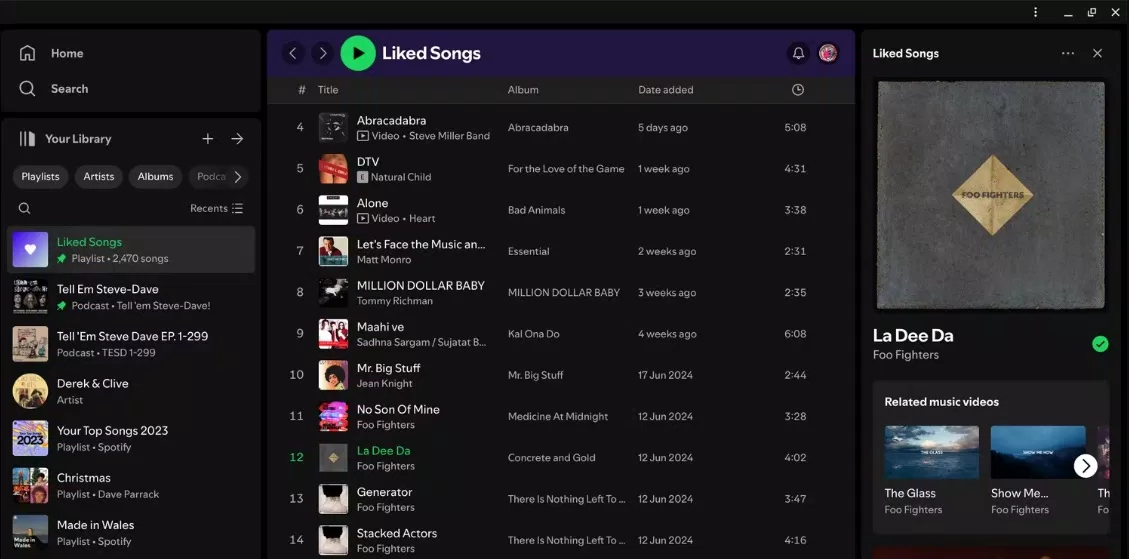Viewport: 1129px width, 559px height.
Task: Click the Alone track cover art by Heart
Action: tap(333, 210)
